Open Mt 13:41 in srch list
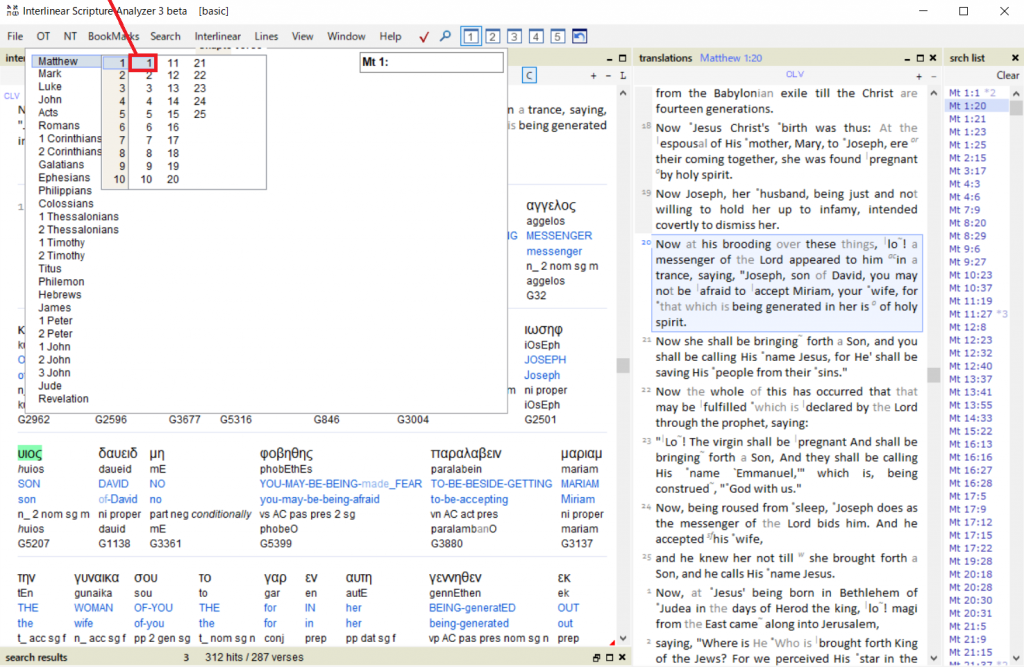This screenshot has height=667, width=1024. (x=970, y=392)
